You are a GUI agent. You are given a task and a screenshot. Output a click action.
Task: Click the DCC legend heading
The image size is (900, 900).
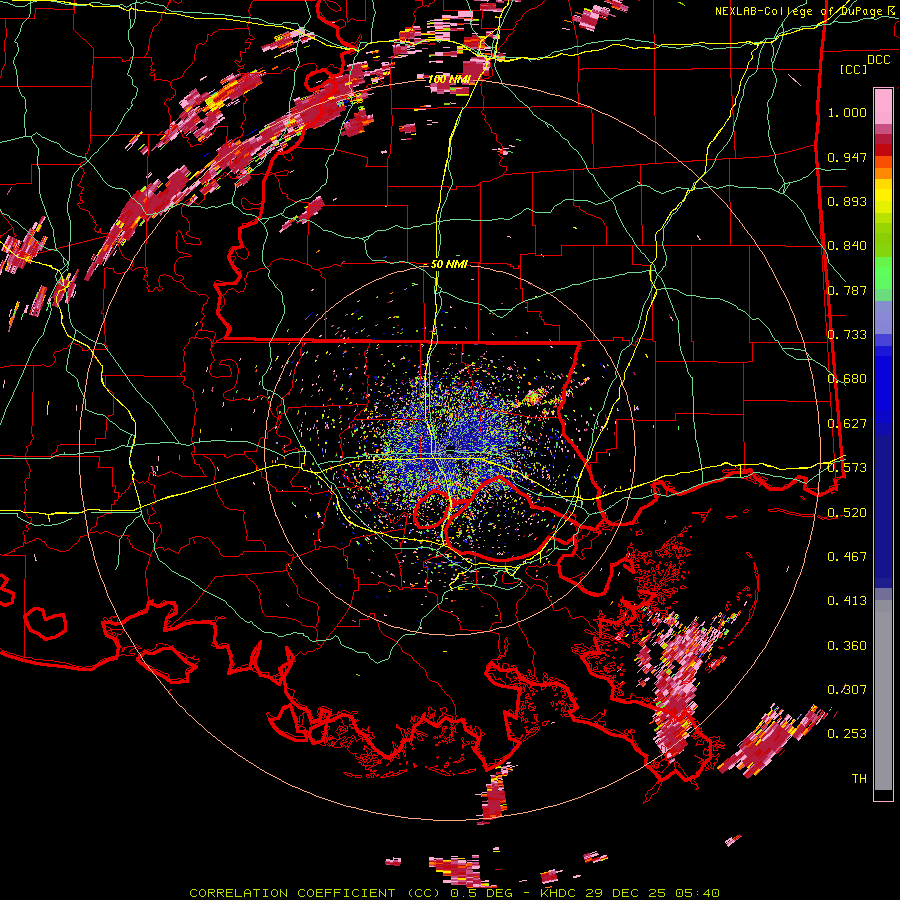click(878, 60)
